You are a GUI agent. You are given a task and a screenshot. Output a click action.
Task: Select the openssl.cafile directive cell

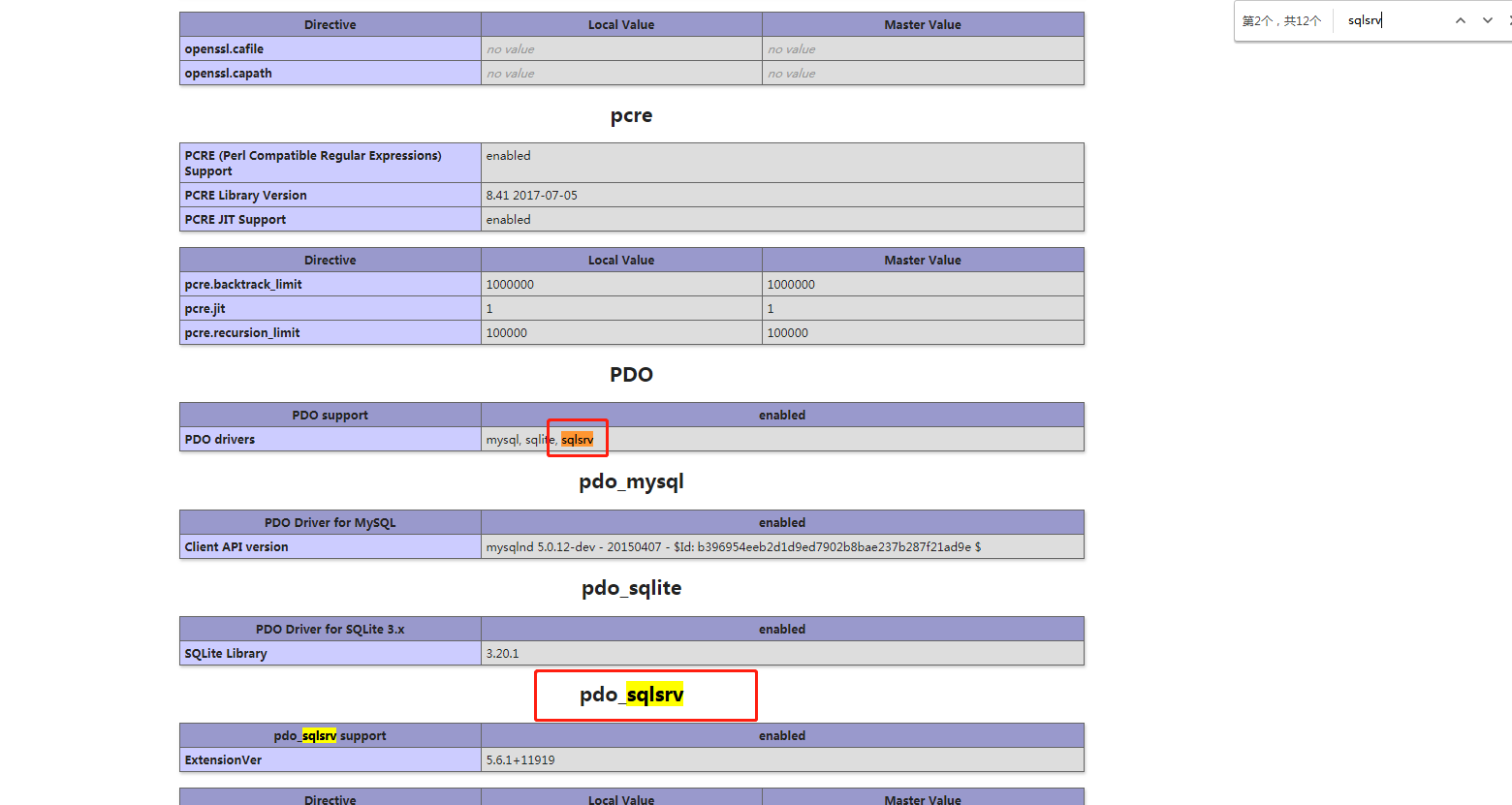[331, 49]
